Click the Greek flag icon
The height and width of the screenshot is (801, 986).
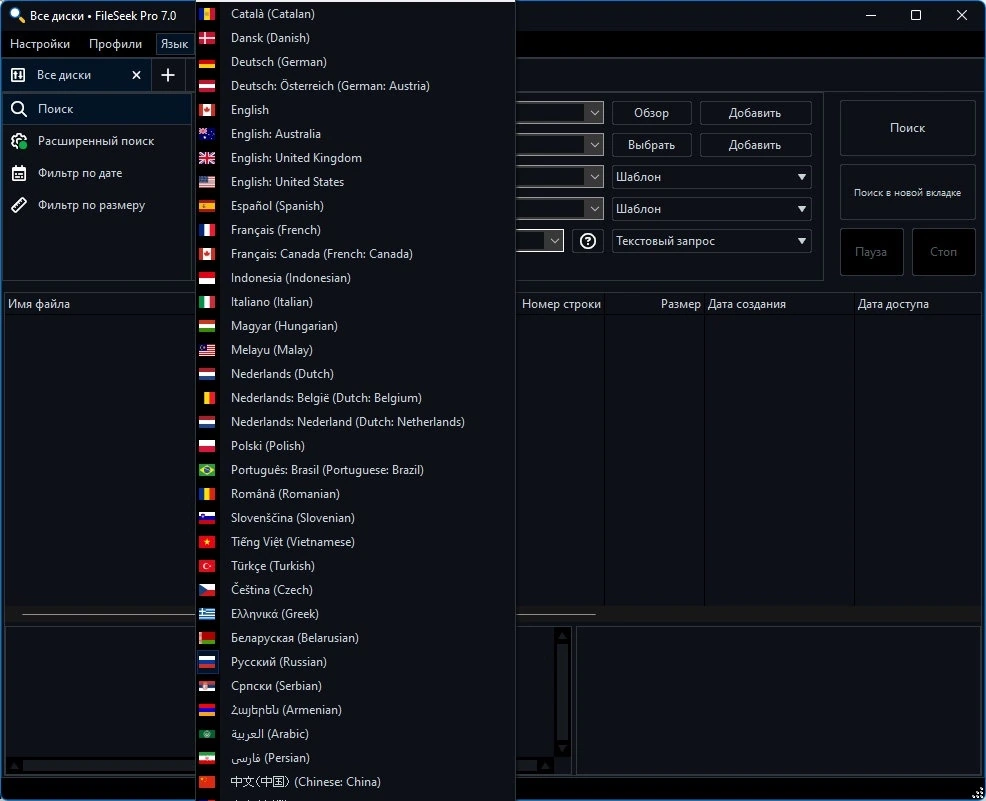point(207,614)
